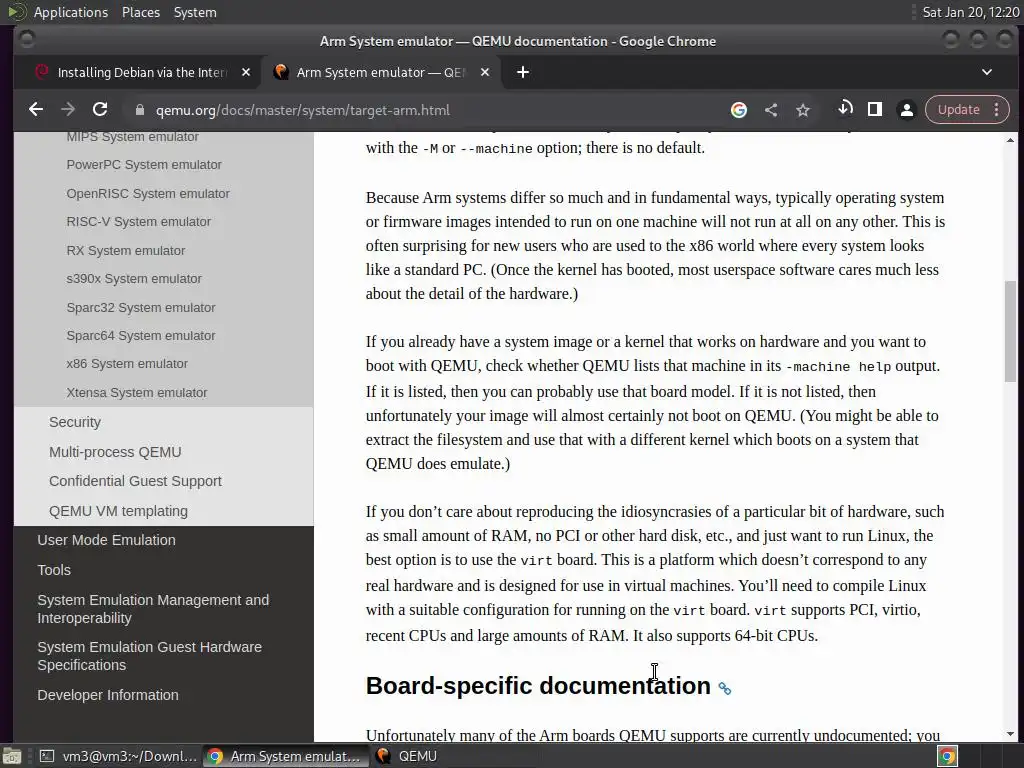Open the Chrome downloads icon
This screenshot has height=768, width=1024.
pyautogui.click(x=845, y=108)
